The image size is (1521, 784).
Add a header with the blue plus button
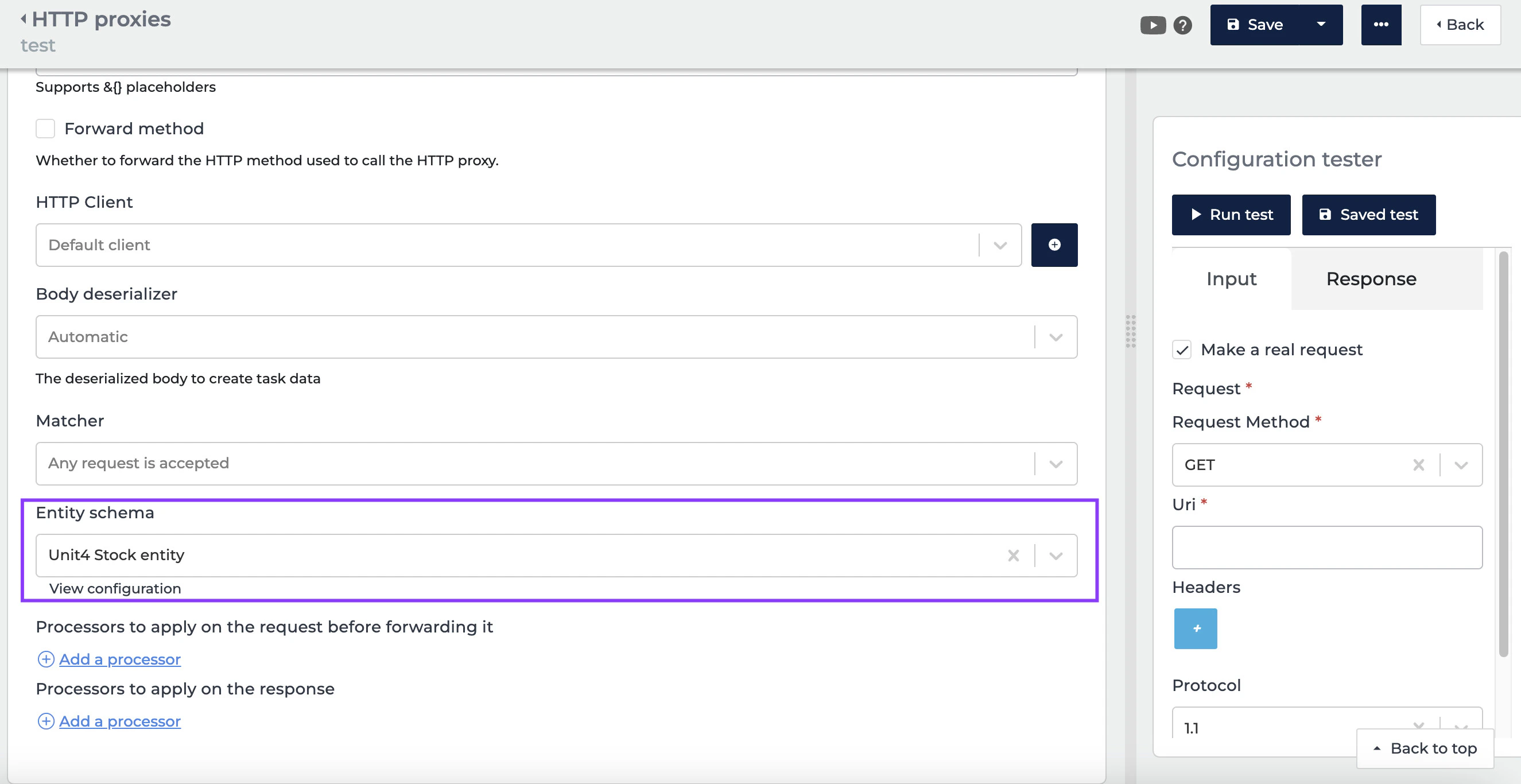[x=1196, y=628]
